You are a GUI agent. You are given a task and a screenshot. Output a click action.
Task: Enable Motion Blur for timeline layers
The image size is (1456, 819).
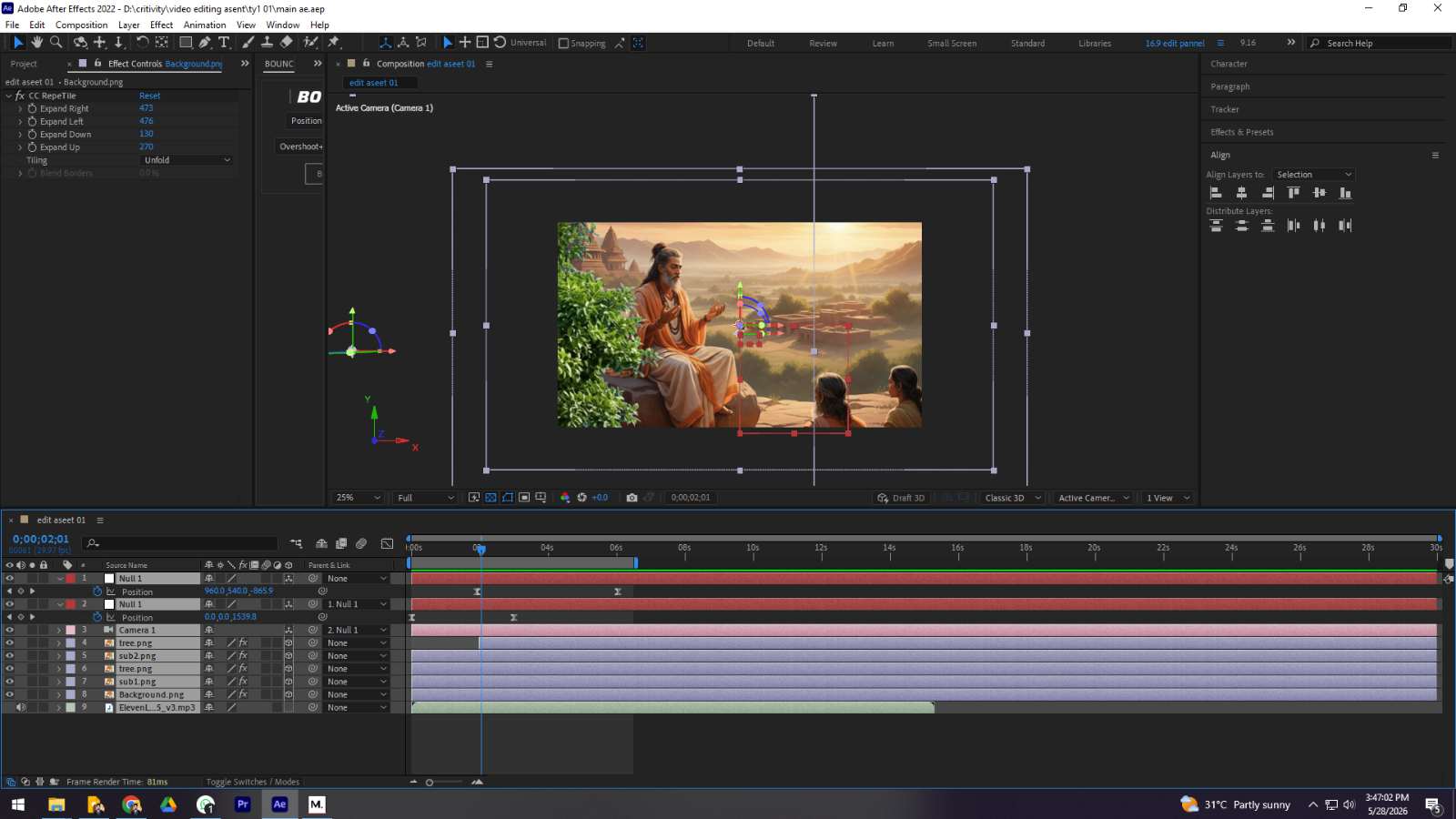(361, 543)
